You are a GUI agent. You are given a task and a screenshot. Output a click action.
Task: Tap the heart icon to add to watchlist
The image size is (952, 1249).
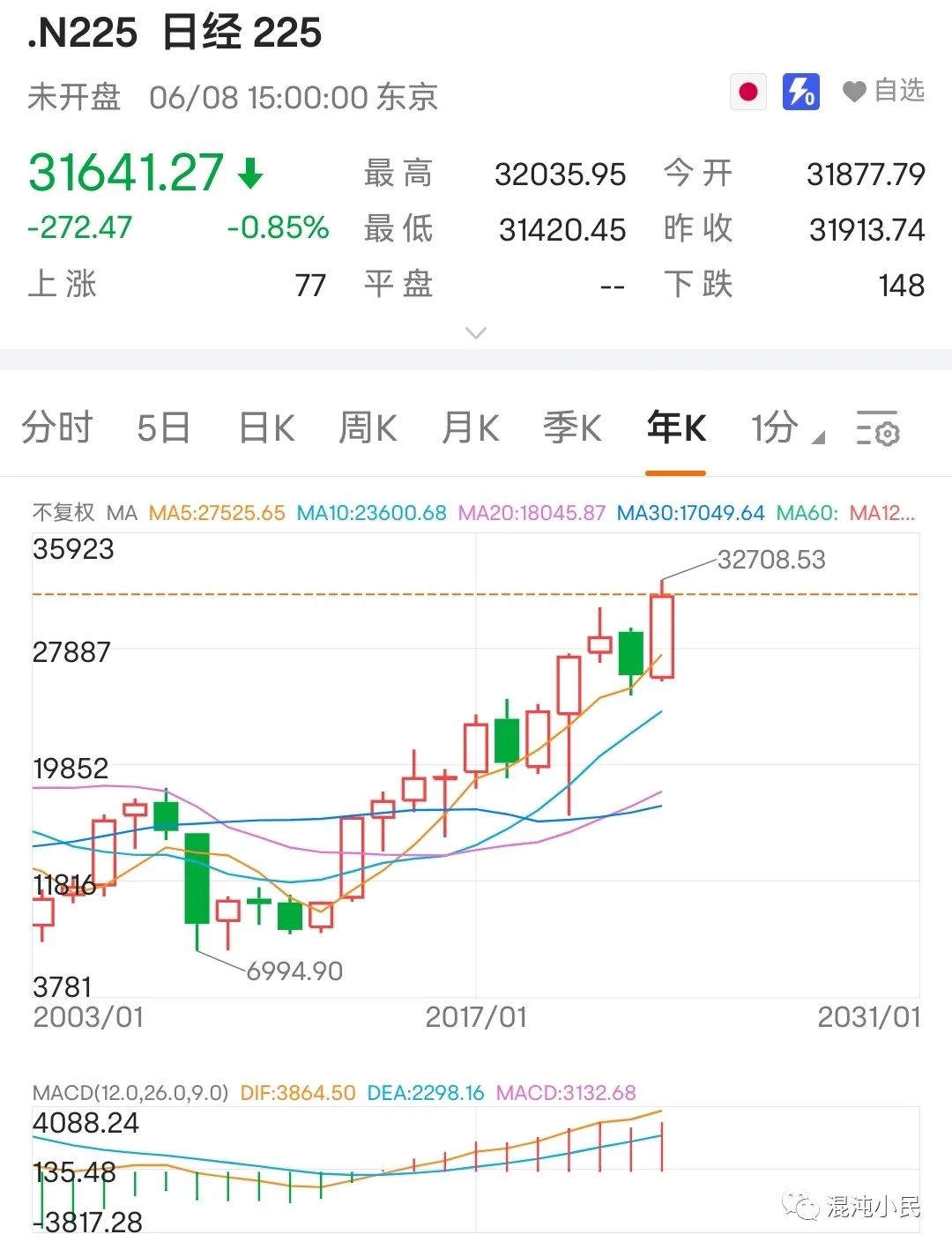853,91
